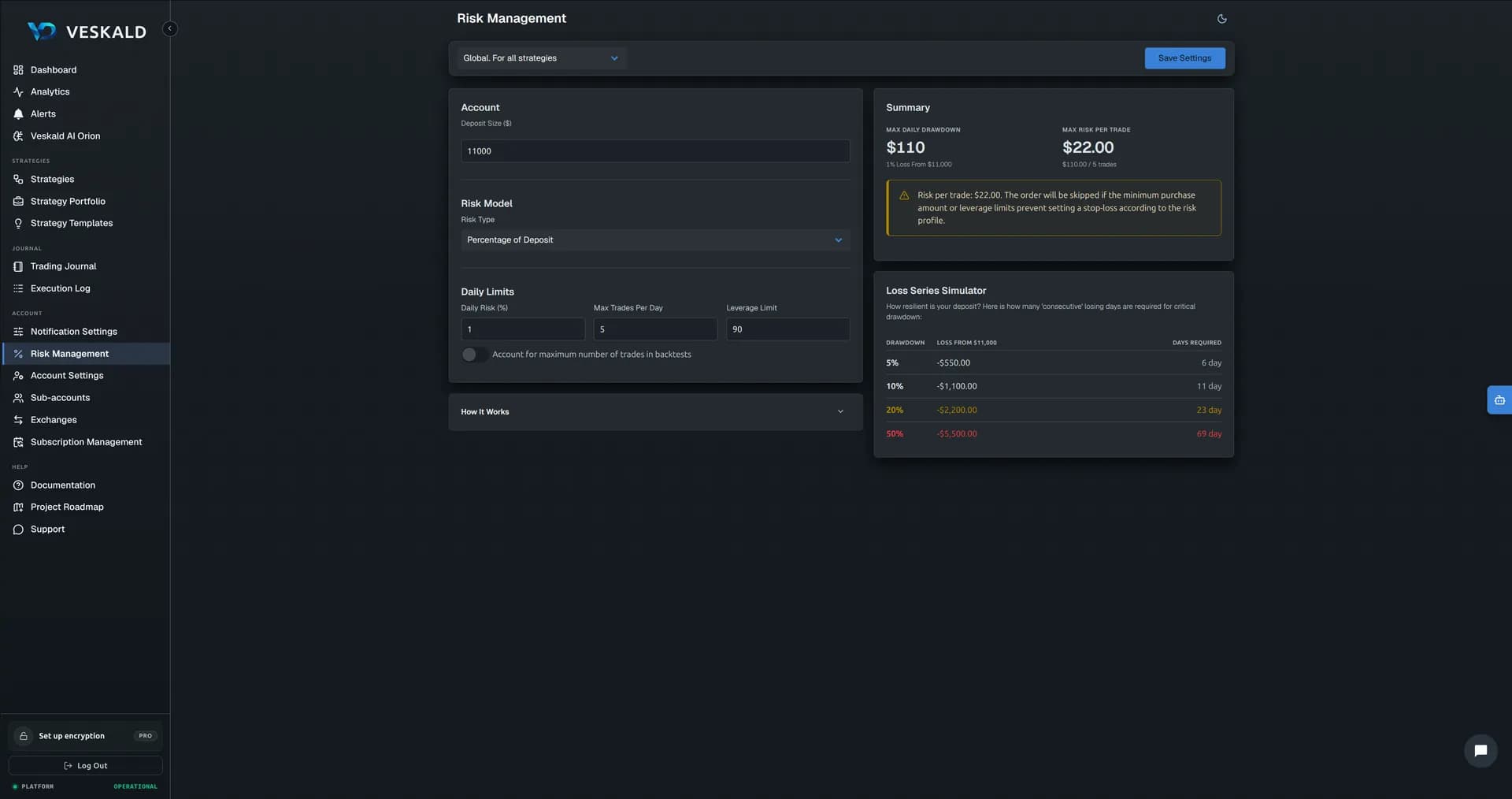The height and width of the screenshot is (799, 1512).
Task: Click the $22.00 max risk per trade
Action: [1088, 147]
